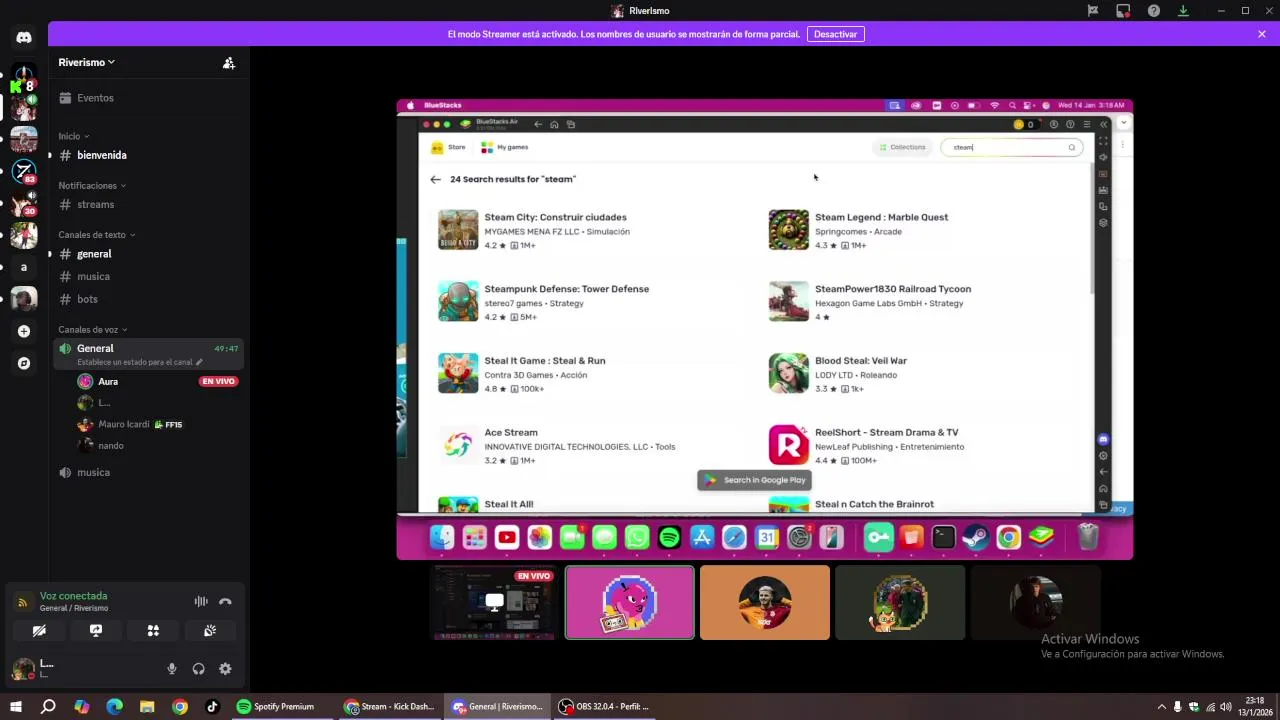Click the checkpoint flag icon in title bar
This screenshot has width=1280, height=720.
pos(1093,11)
